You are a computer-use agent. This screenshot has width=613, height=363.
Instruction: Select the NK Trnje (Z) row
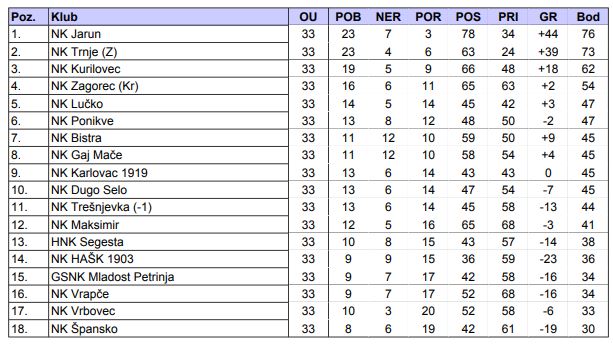[x=308, y=52]
